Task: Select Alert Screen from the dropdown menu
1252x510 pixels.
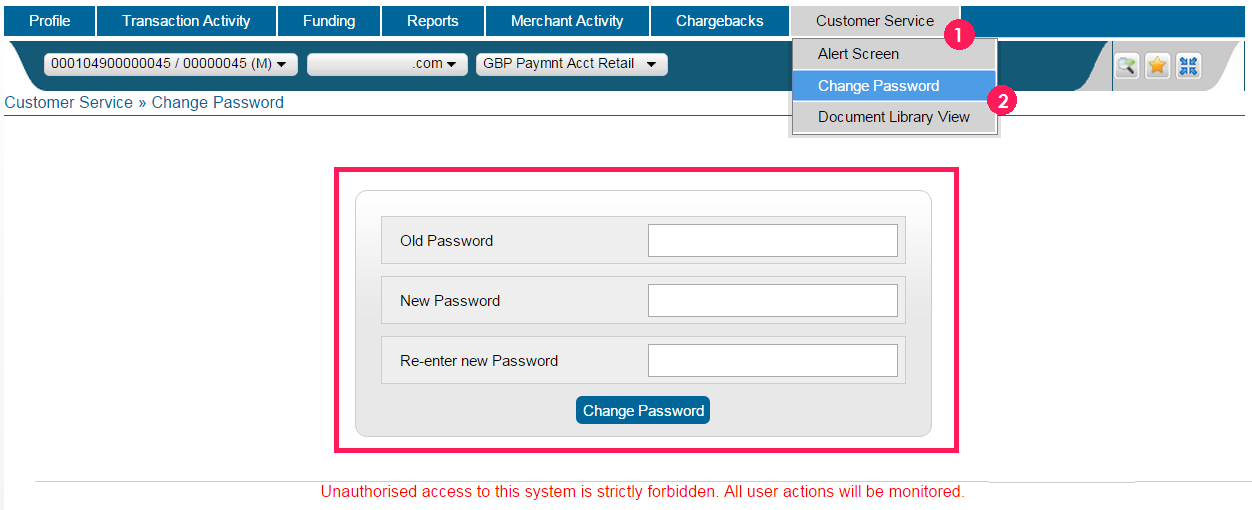Action: tap(858, 54)
